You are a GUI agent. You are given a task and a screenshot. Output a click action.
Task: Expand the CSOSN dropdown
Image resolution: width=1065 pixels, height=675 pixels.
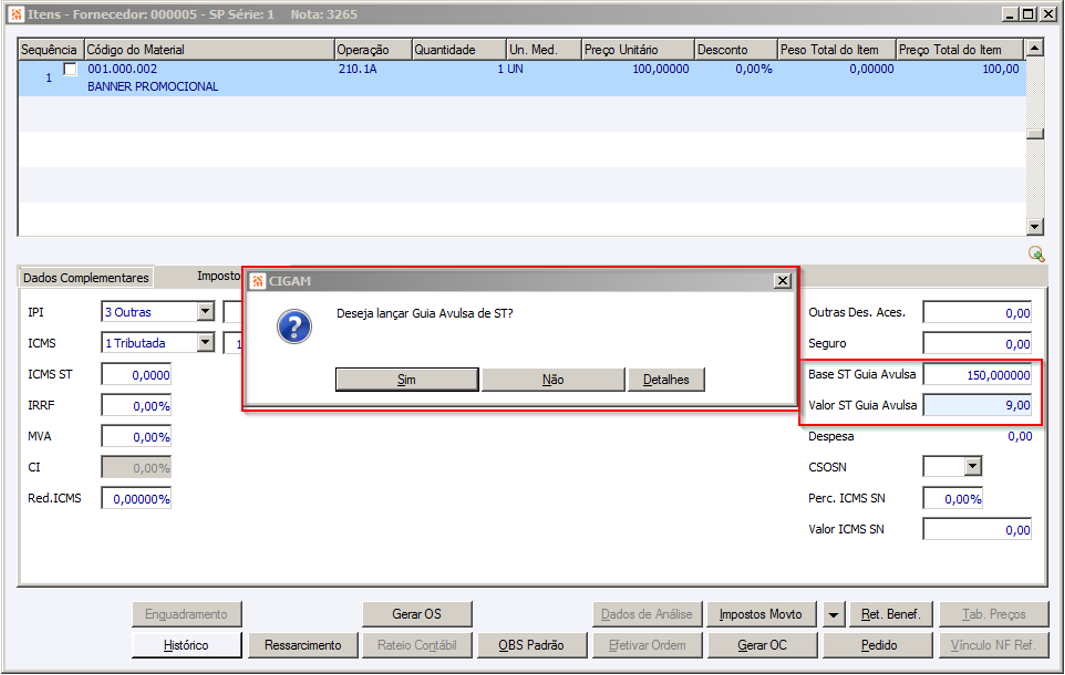(x=973, y=467)
